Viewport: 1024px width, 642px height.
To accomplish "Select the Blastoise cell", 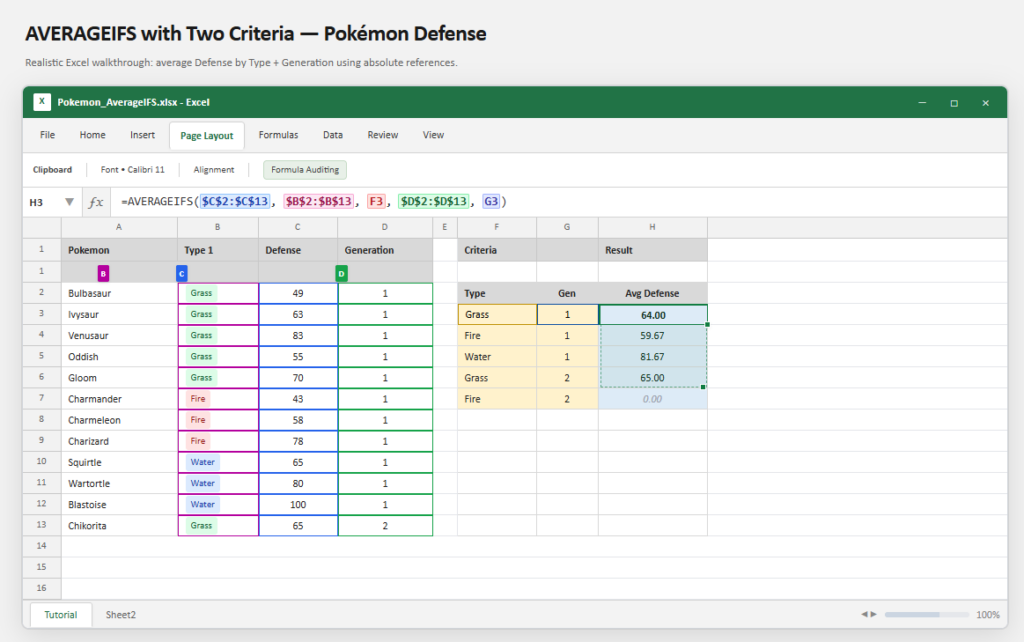I will coord(119,505).
